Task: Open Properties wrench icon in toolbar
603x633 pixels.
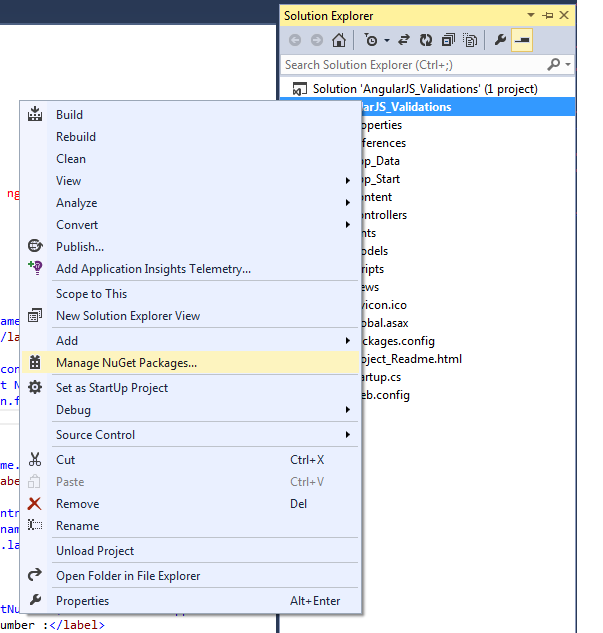Action: click(500, 40)
